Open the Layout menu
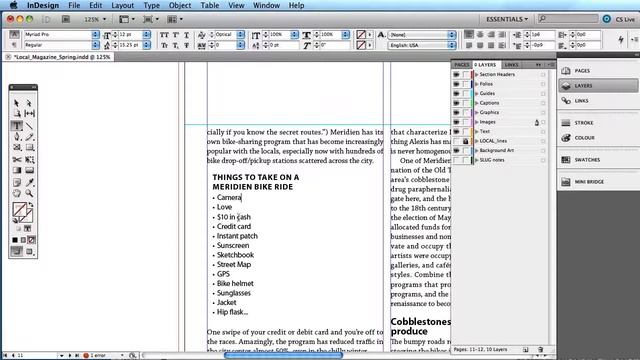The image size is (640, 360). pos(122,5)
